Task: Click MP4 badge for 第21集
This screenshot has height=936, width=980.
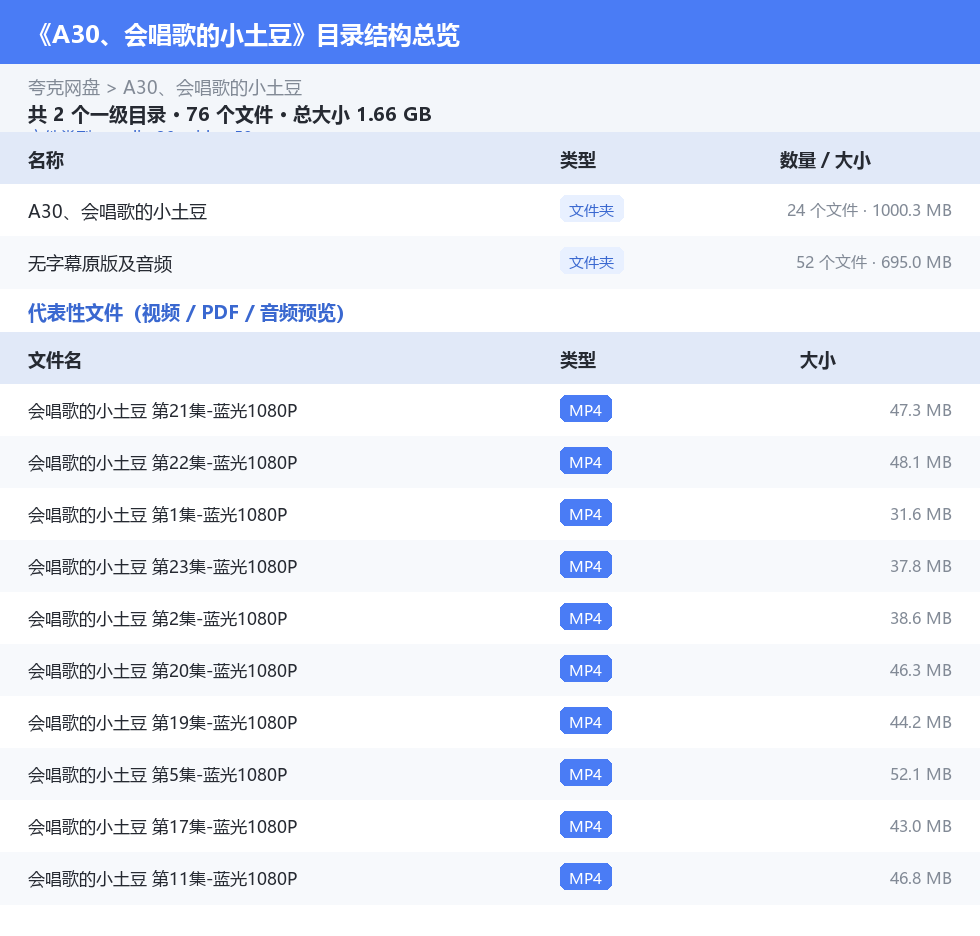Action: tap(586, 410)
